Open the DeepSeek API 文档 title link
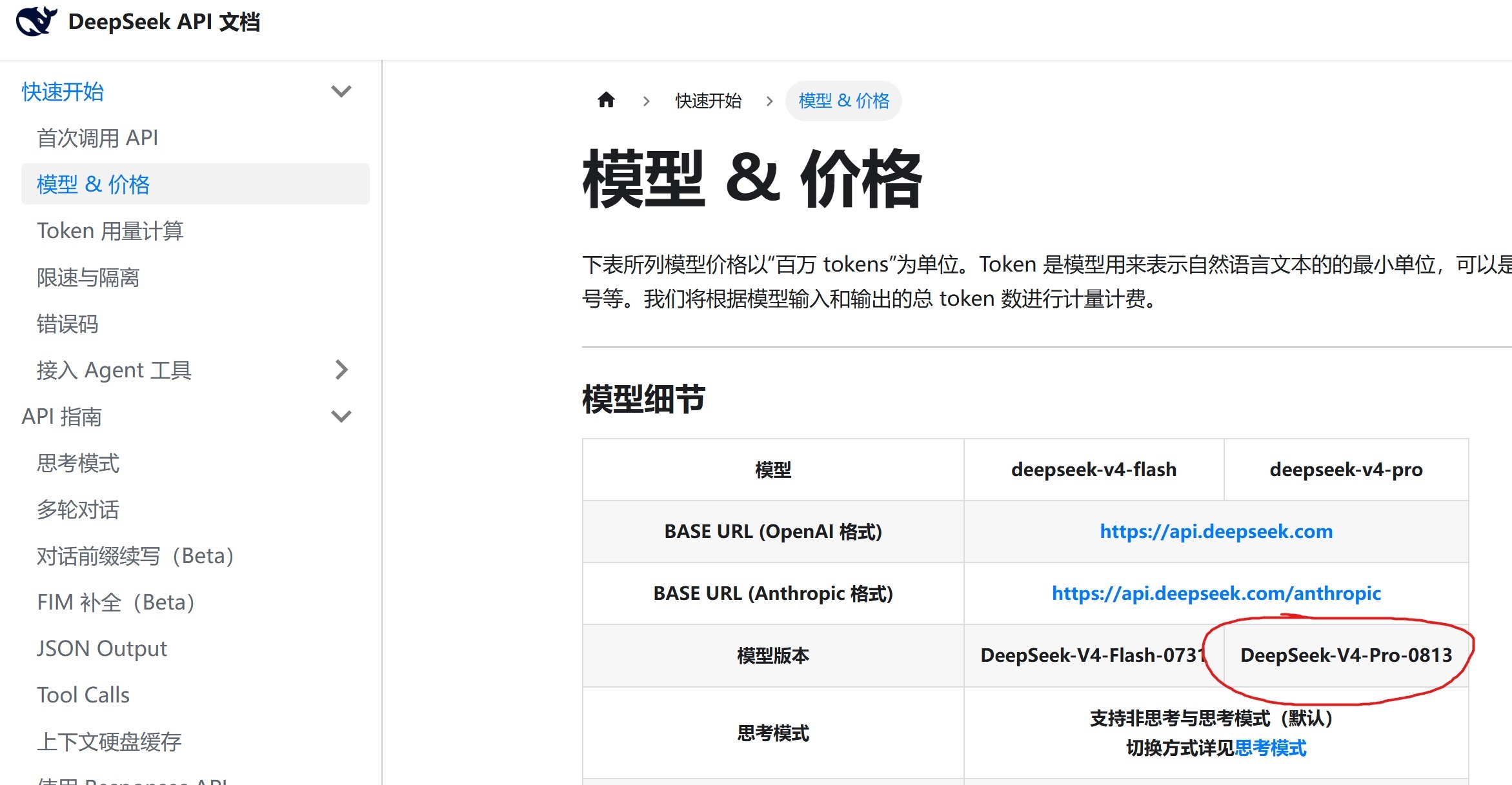Screen dimensions: 1512x785 (x=164, y=22)
